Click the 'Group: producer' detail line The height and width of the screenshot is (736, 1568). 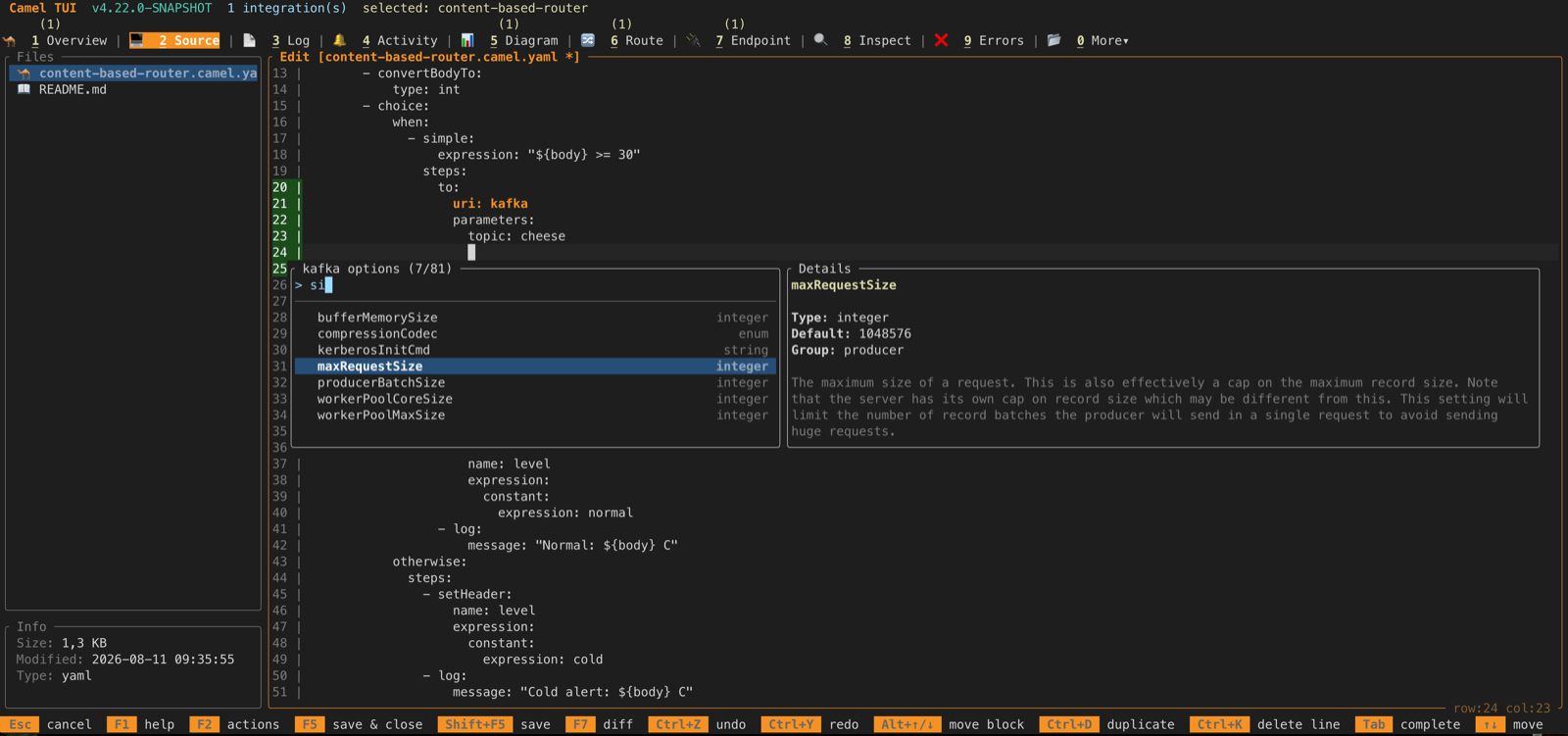[x=848, y=350]
